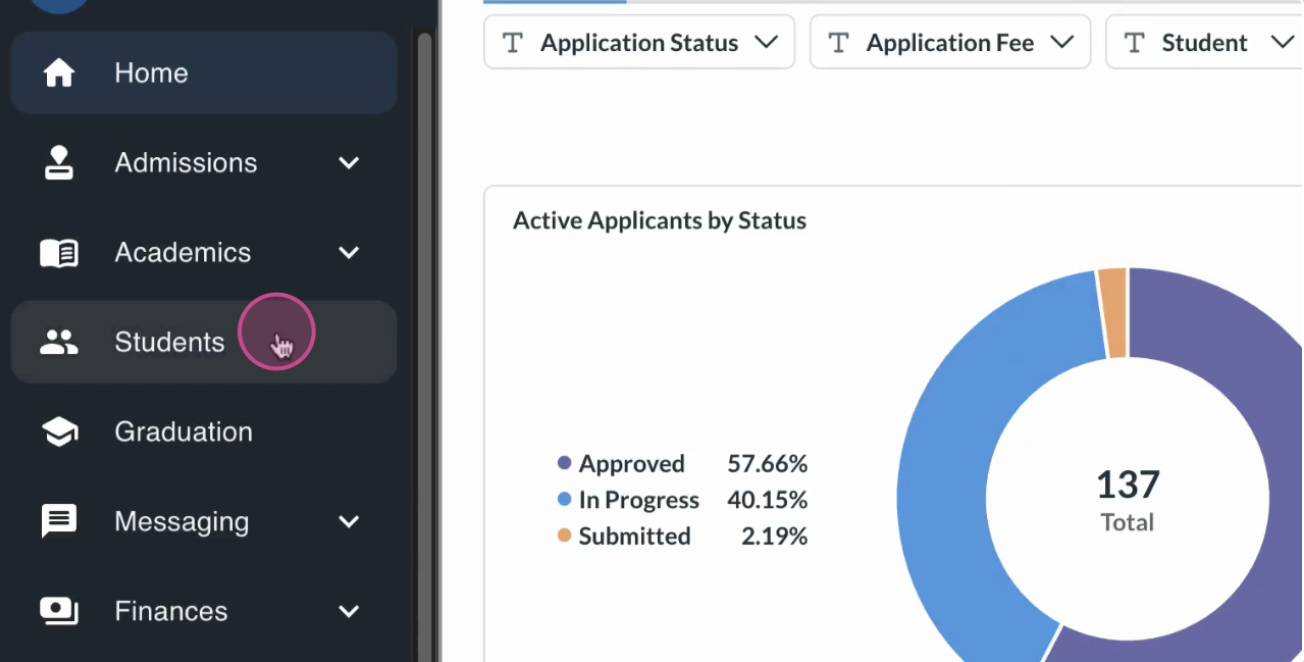
Task: Click the 2.19% value
Action: pyautogui.click(x=774, y=536)
